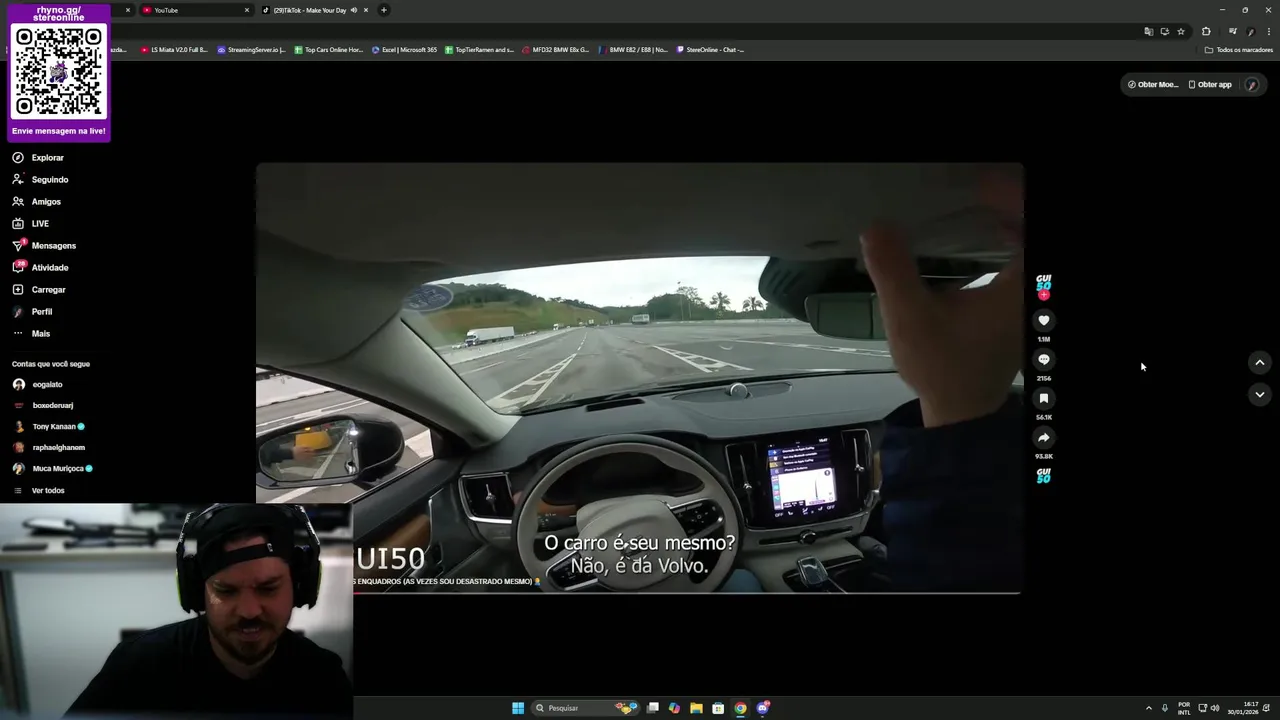Share the video with arrow icon
1280x720 pixels.
click(1043, 437)
